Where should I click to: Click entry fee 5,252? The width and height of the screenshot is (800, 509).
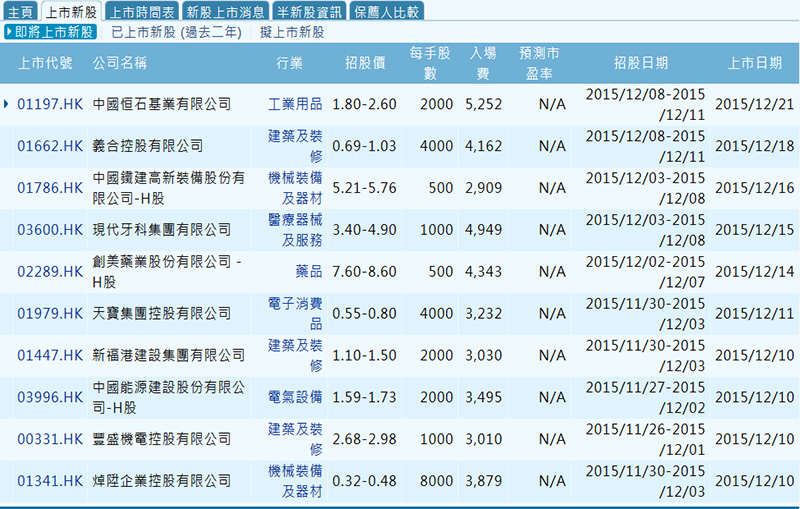[483, 105]
